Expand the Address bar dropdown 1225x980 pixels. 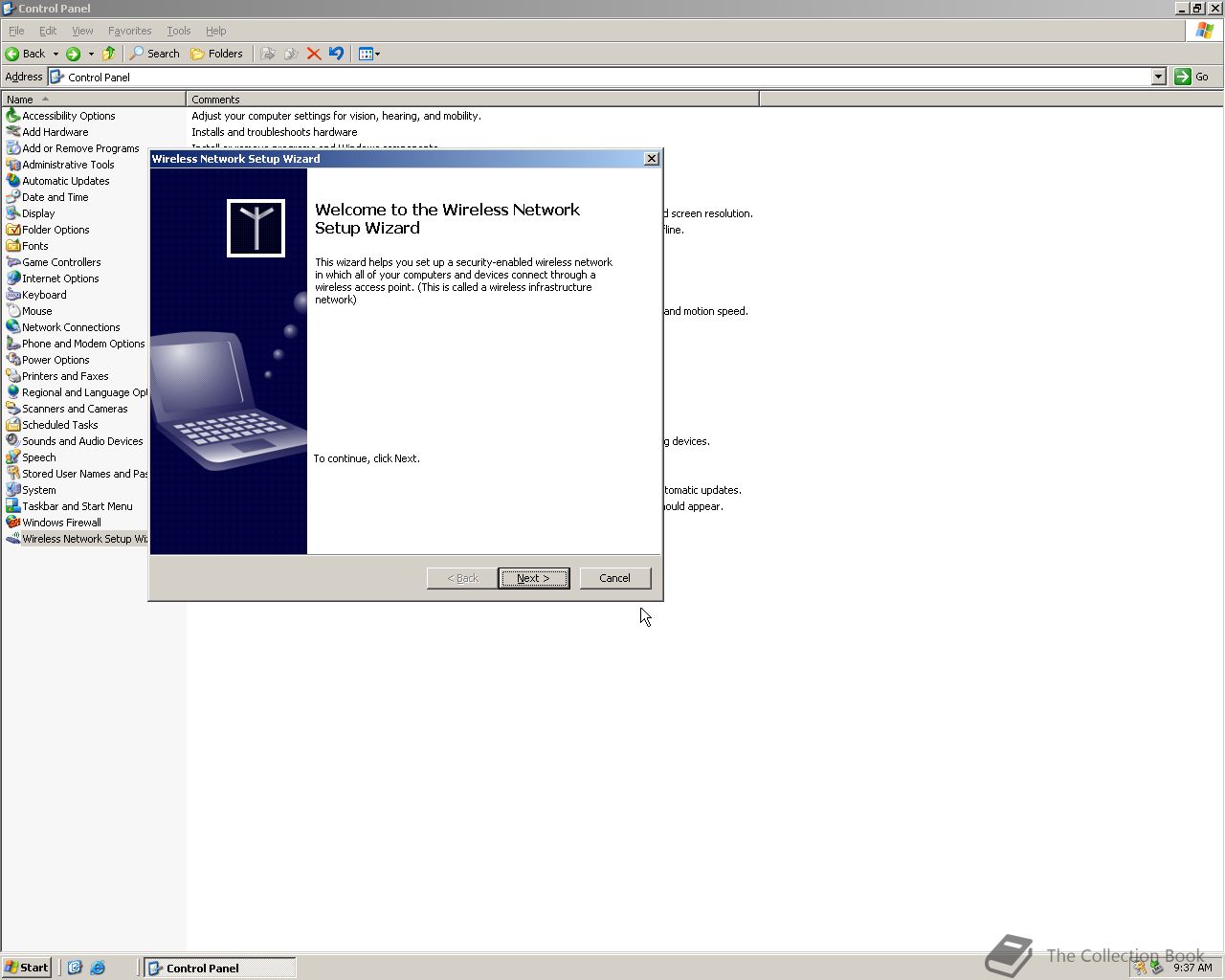click(x=1158, y=77)
